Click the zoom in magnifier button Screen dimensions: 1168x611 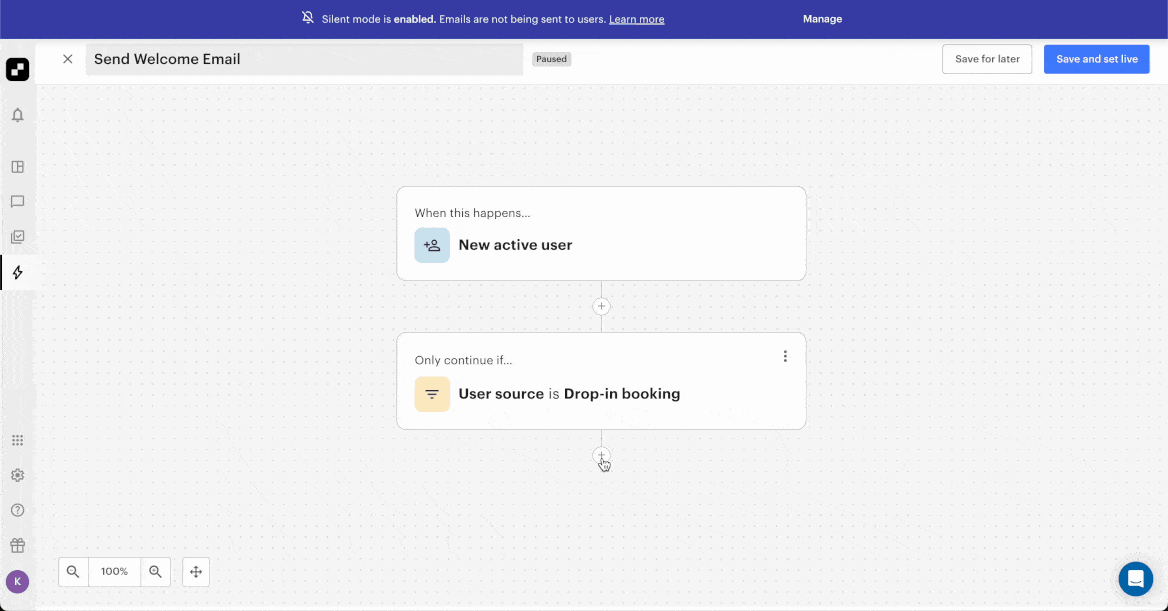155,572
